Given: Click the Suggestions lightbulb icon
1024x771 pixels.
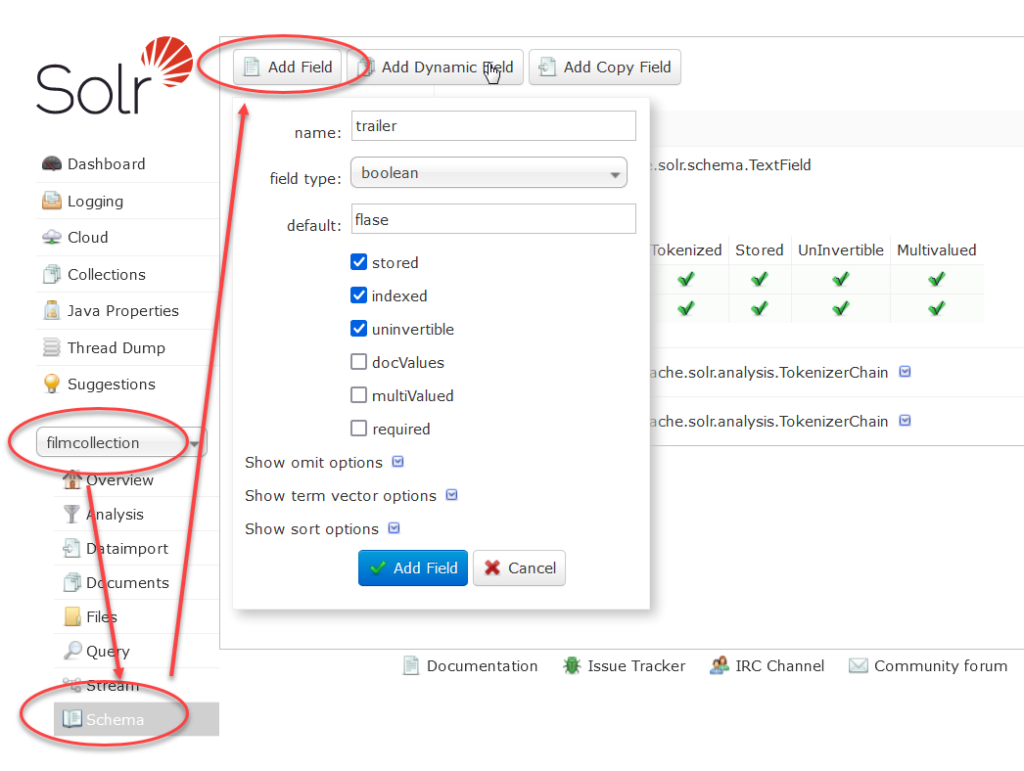Looking at the screenshot, I should pyautogui.click(x=52, y=384).
